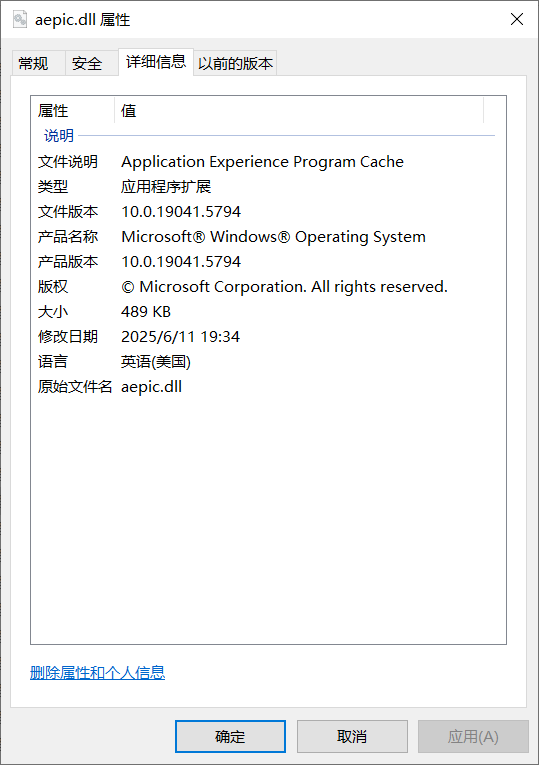This screenshot has height=765, width=539.
Task: Select the 英语(美国) language value
Action: 156,362
